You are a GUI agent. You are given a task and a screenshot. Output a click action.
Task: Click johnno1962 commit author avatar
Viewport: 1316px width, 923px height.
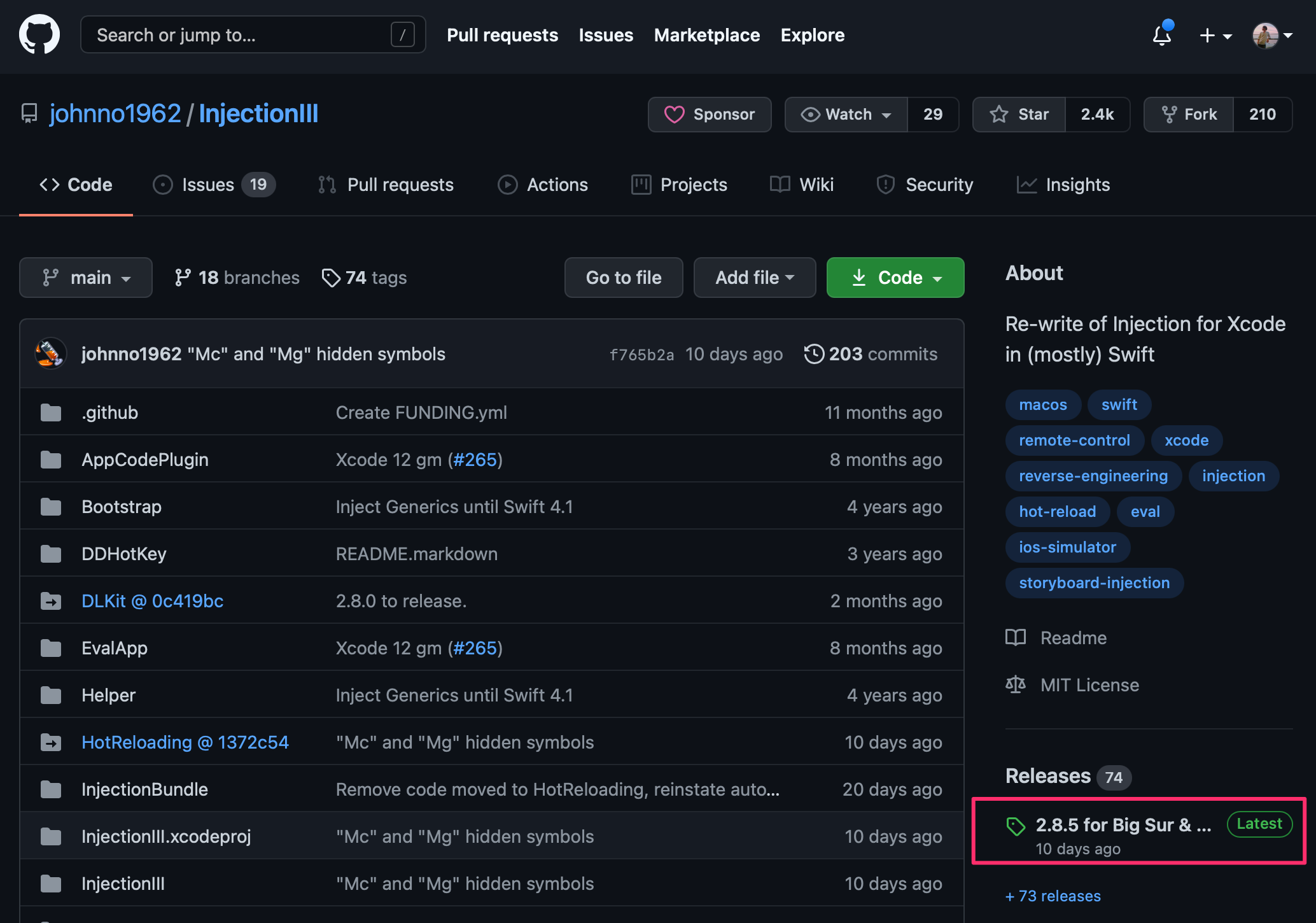tap(50, 353)
